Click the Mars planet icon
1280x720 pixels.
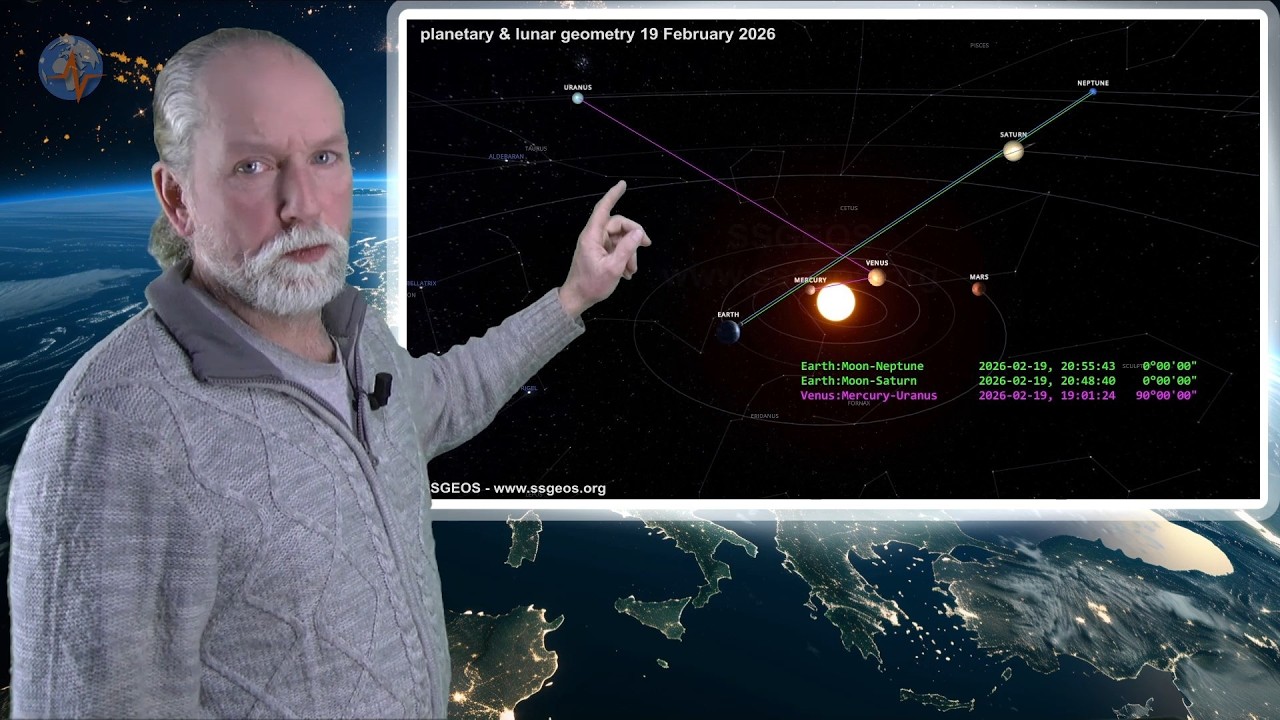pos(978,289)
